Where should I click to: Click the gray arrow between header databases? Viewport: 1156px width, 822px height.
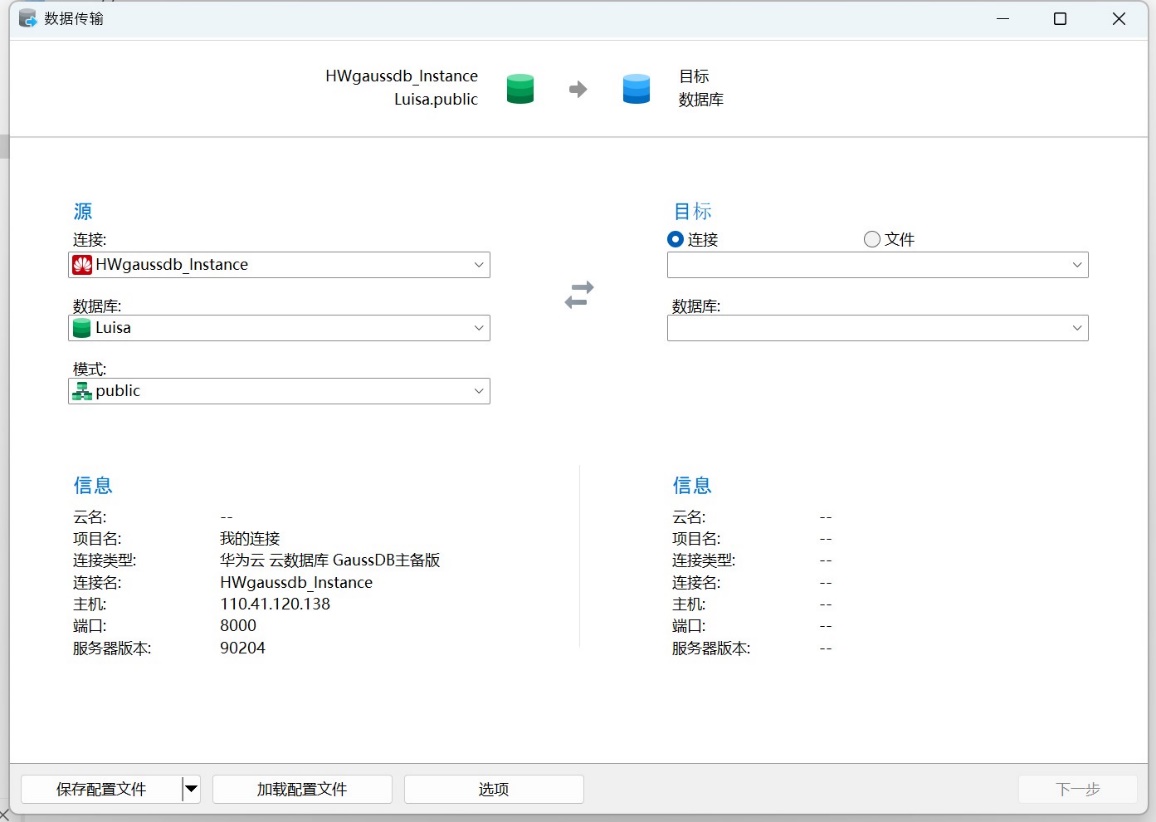pyautogui.click(x=578, y=89)
